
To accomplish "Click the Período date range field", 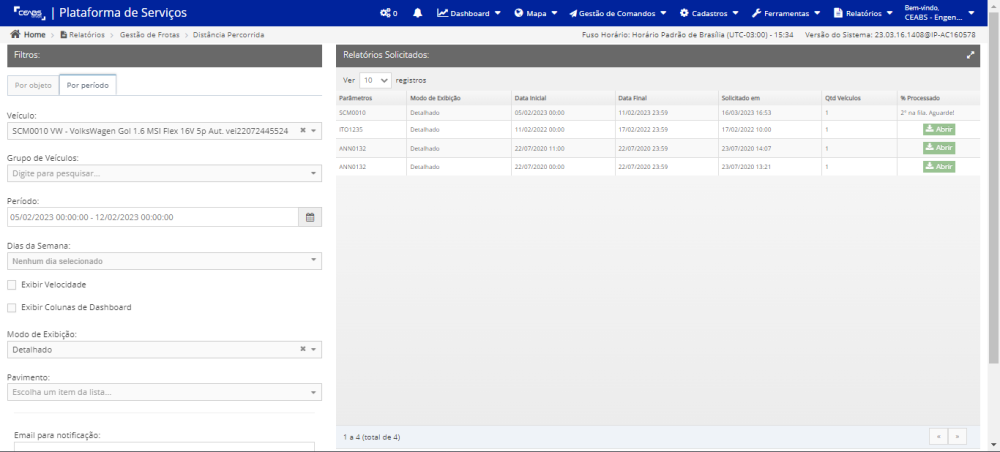I will [152, 217].
